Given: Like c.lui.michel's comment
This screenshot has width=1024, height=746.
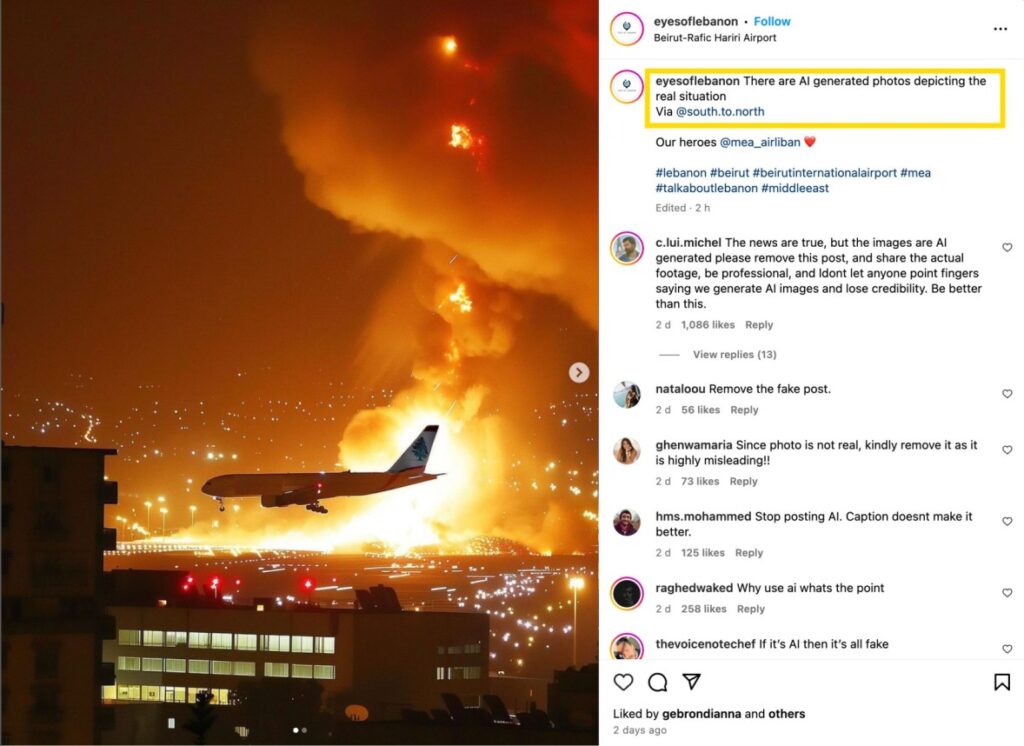Looking at the screenshot, I should 1007,247.
